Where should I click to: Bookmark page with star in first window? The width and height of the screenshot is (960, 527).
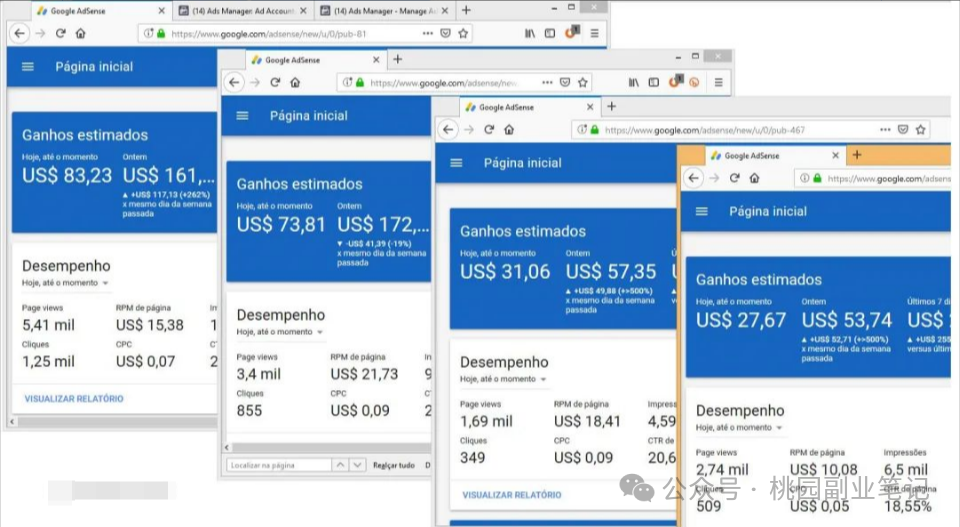(463, 33)
